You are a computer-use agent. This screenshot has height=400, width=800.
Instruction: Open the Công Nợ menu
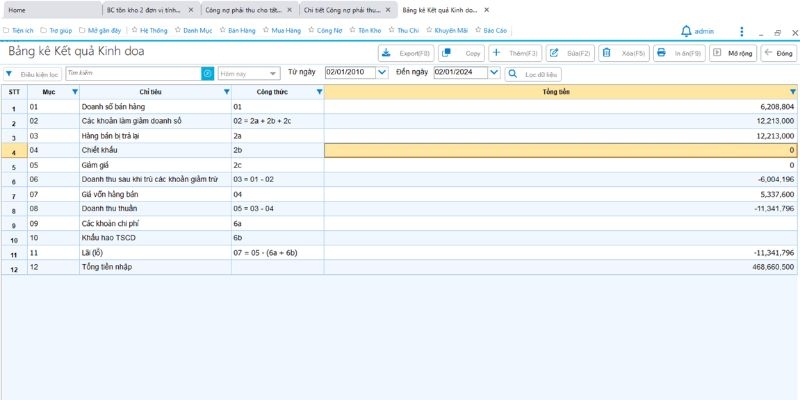click(325, 31)
